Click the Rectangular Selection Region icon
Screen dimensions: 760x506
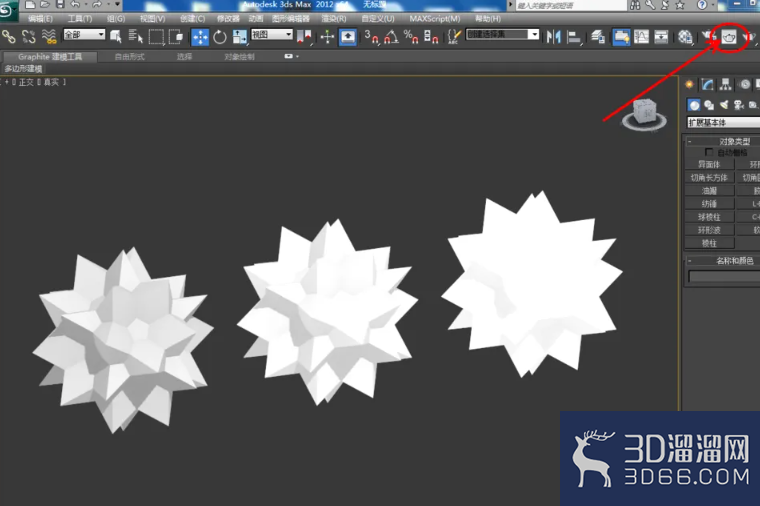(x=156, y=37)
